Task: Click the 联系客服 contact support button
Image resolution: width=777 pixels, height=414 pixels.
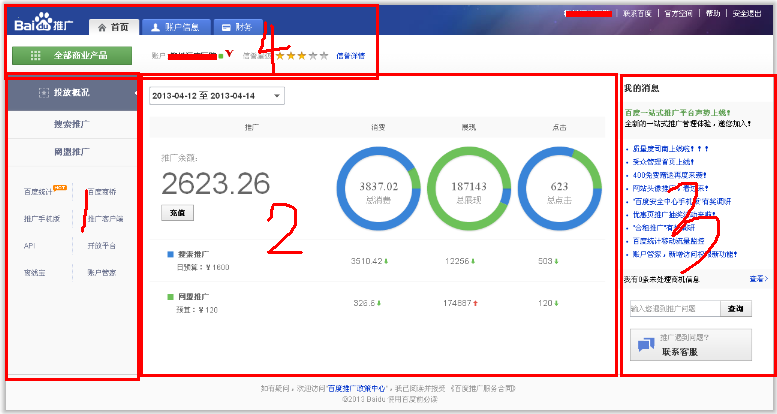Action: coord(691,345)
